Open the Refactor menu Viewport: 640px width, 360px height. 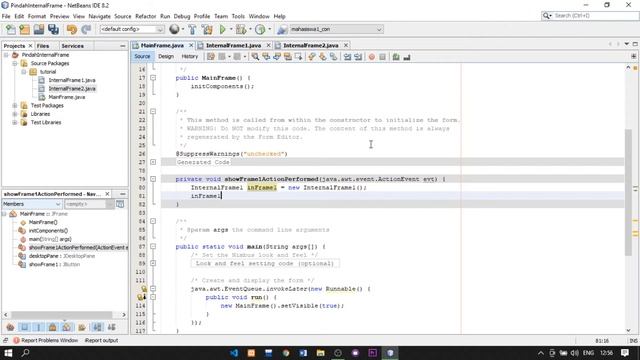coord(146,16)
